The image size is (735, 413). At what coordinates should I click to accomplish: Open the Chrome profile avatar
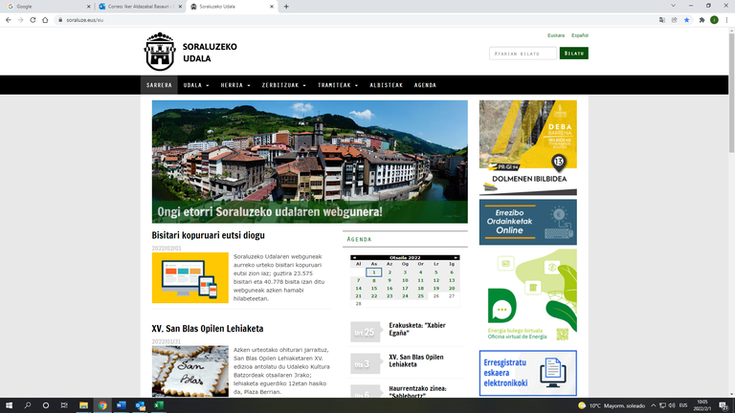click(714, 20)
